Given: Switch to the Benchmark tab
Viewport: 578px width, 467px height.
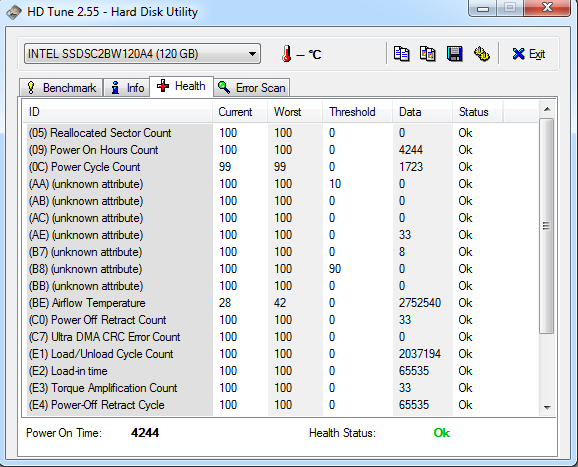Looking at the screenshot, I should 61,88.
